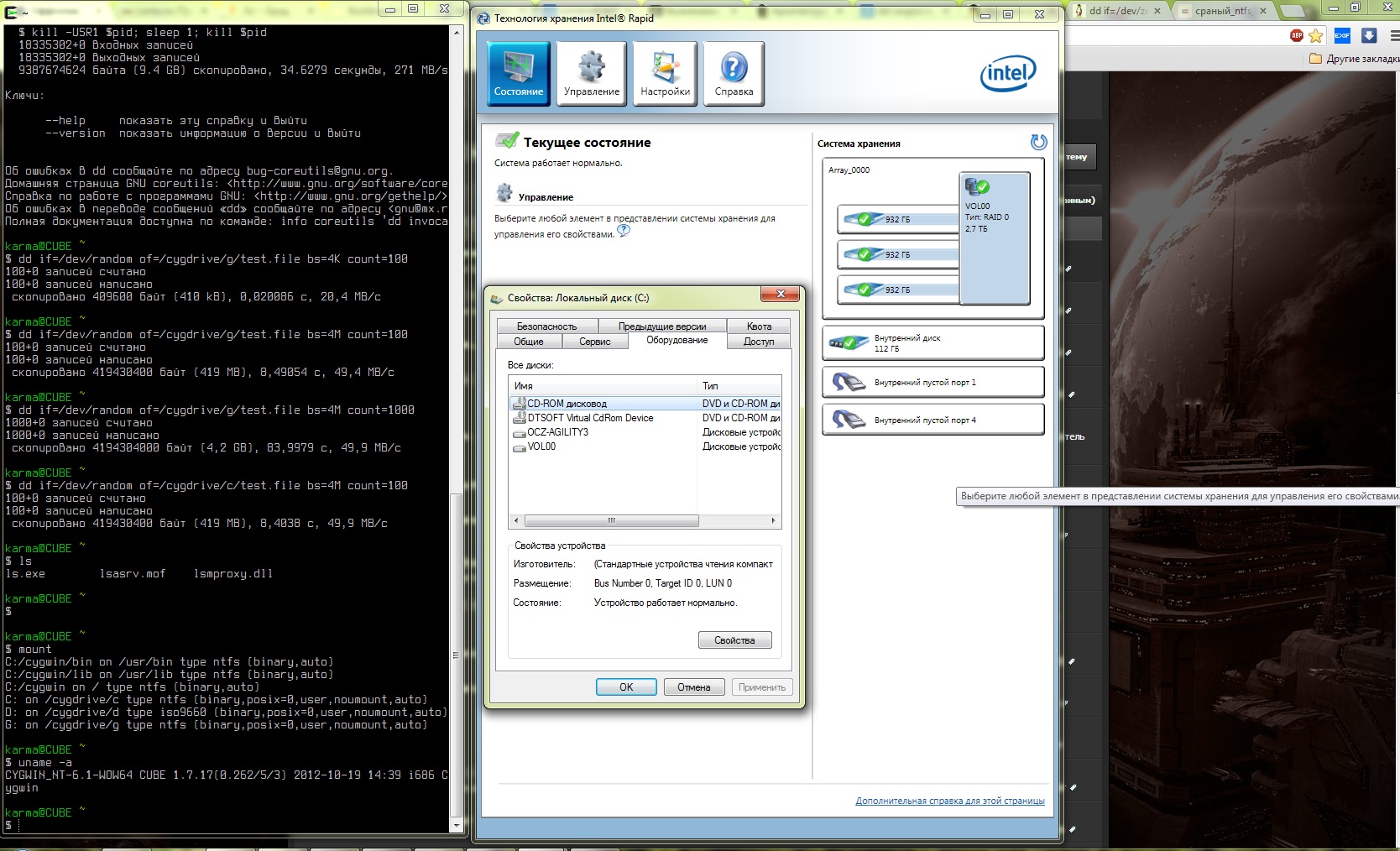Open the additional help link for page
The height and width of the screenshot is (851, 1400).
949,801
